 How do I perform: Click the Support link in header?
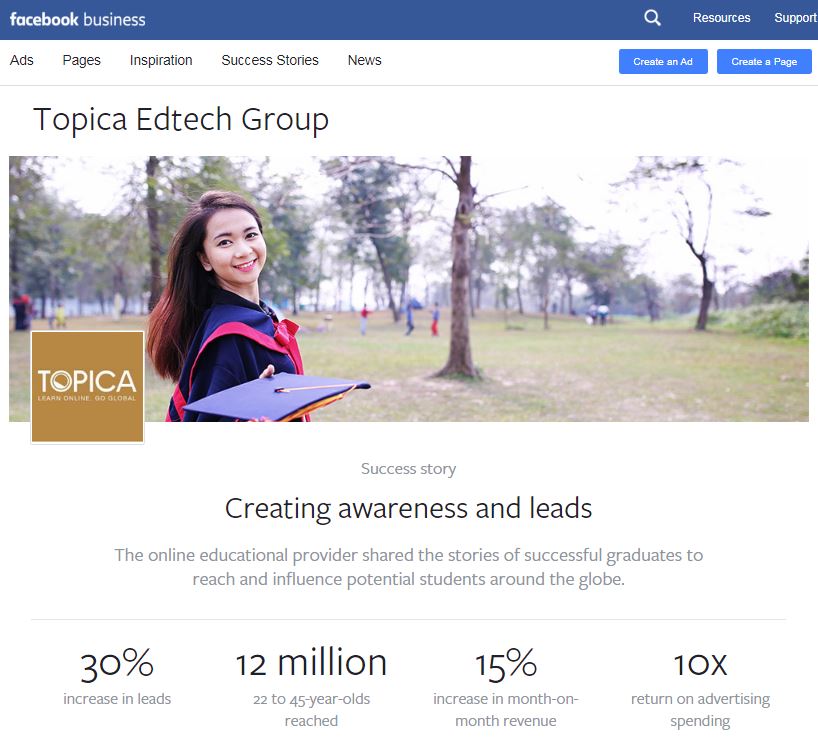point(796,18)
